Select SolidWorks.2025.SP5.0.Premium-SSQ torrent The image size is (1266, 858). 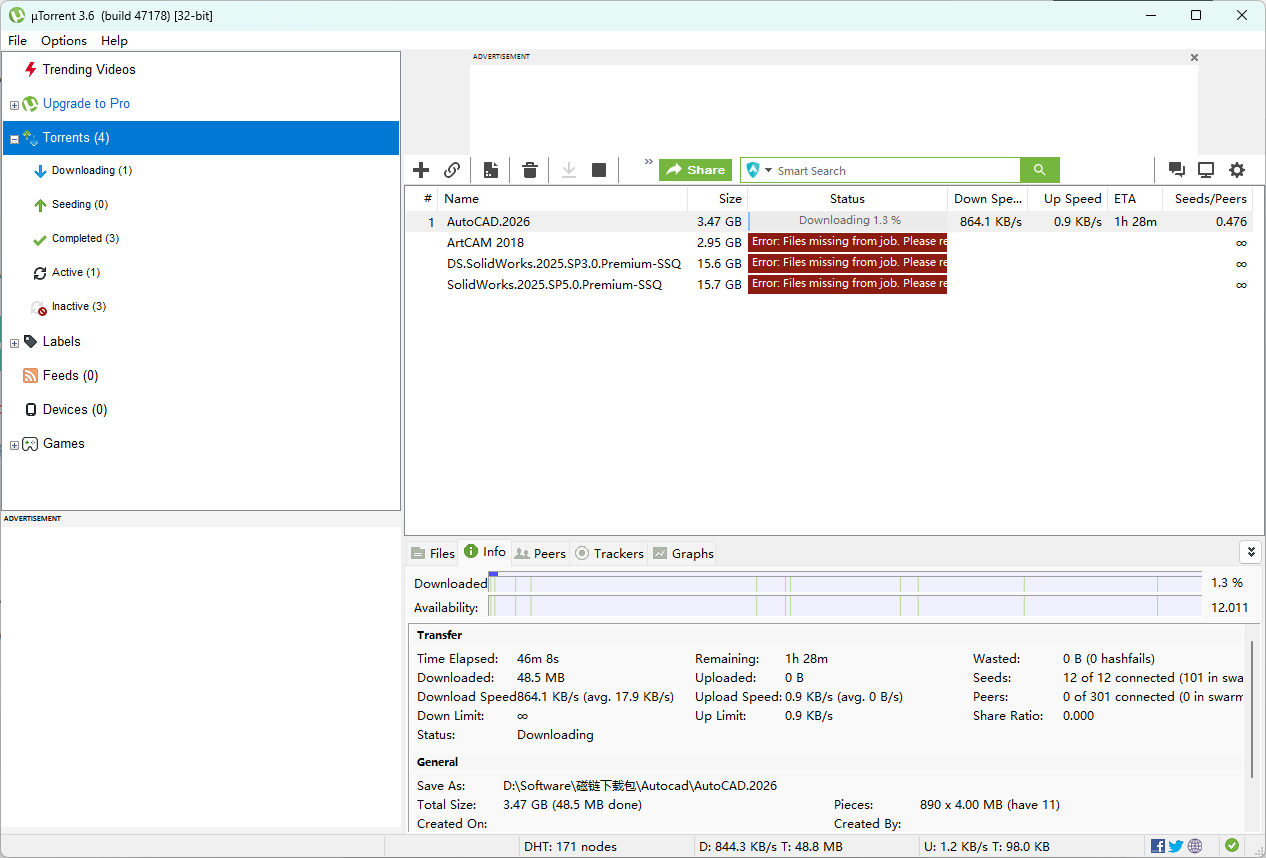[x=828, y=285]
